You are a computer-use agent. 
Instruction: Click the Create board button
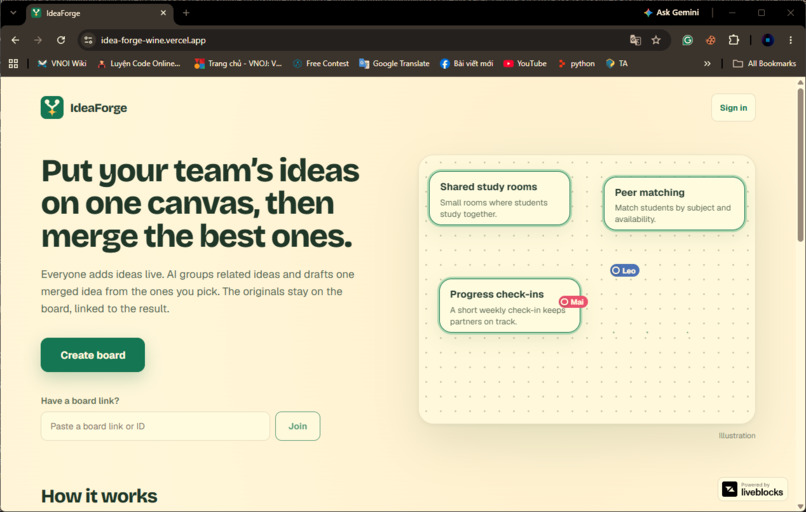[x=93, y=355]
